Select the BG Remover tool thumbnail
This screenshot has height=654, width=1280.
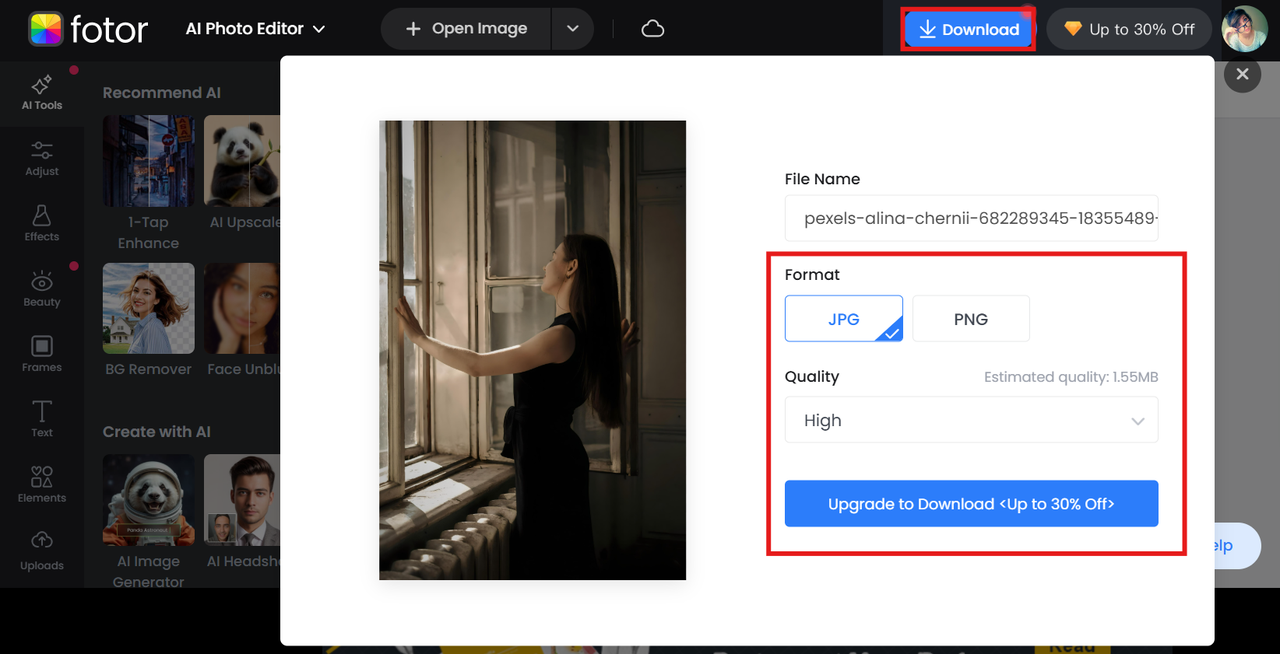[x=149, y=308]
